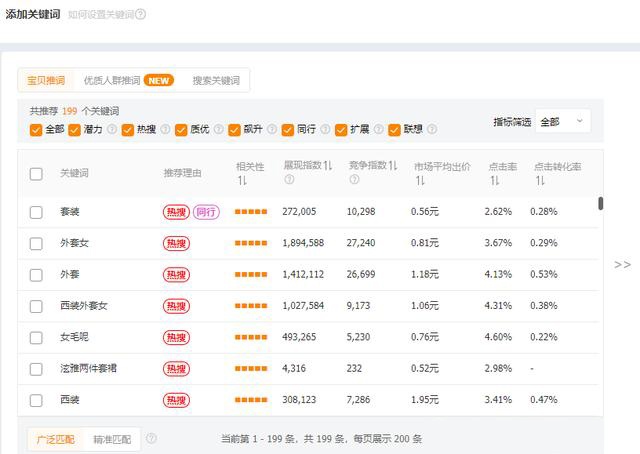Click the help icon next to 热搜 filter
This screenshot has width=640, height=454.
pyautogui.click(x=165, y=129)
